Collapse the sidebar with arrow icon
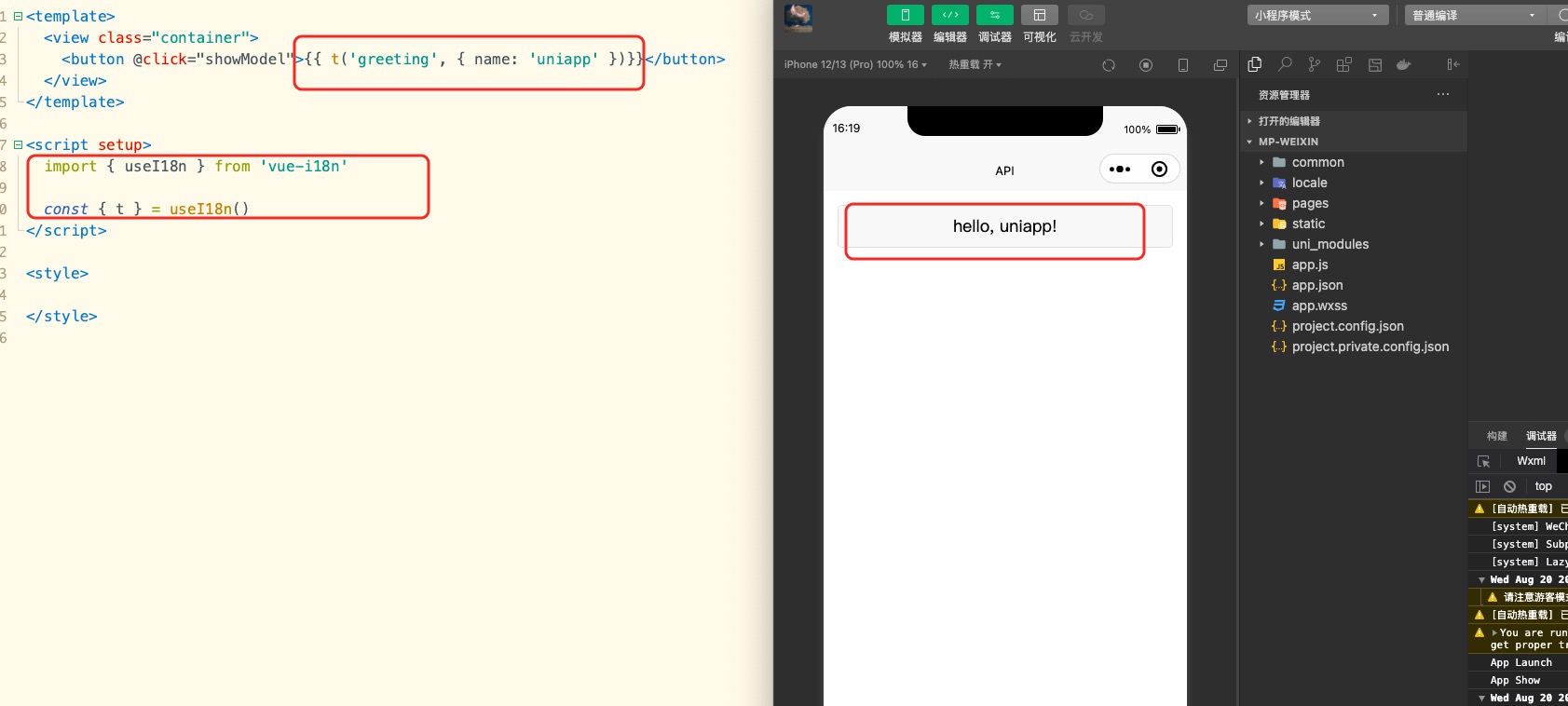This screenshot has width=1568, height=706. 1452,64
